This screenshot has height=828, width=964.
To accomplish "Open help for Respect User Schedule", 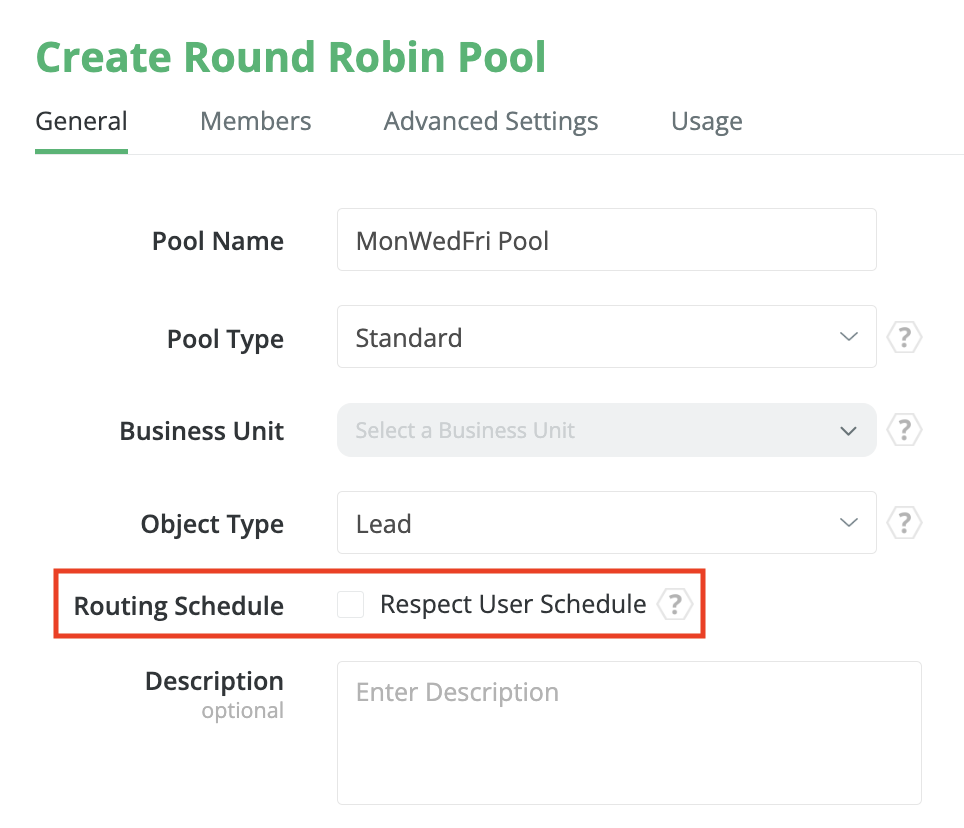I will click(x=675, y=604).
